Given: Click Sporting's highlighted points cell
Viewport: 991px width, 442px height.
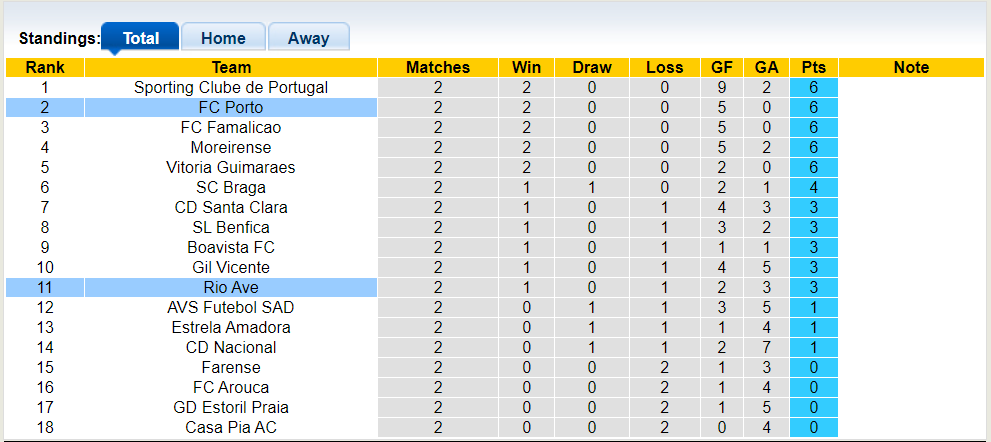Looking at the screenshot, I should pyautogui.click(x=813, y=88).
